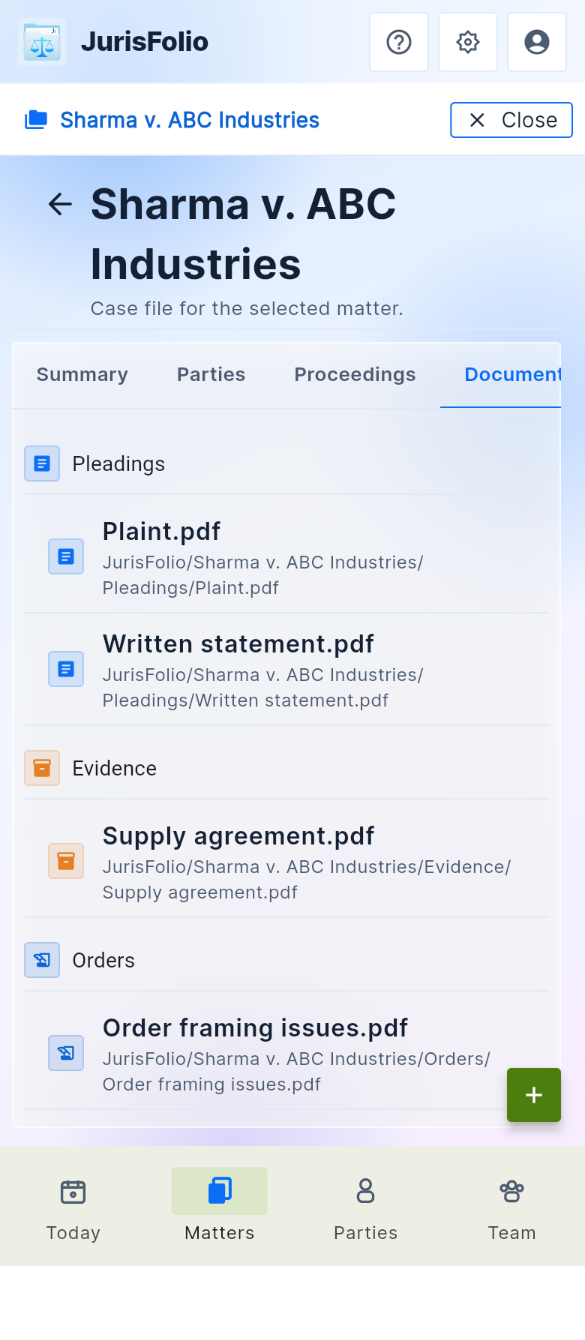Image resolution: width=585 pixels, height=1340 pixels.
Task: Click the Matters nav icon
Action: [x=219, y=1191]
